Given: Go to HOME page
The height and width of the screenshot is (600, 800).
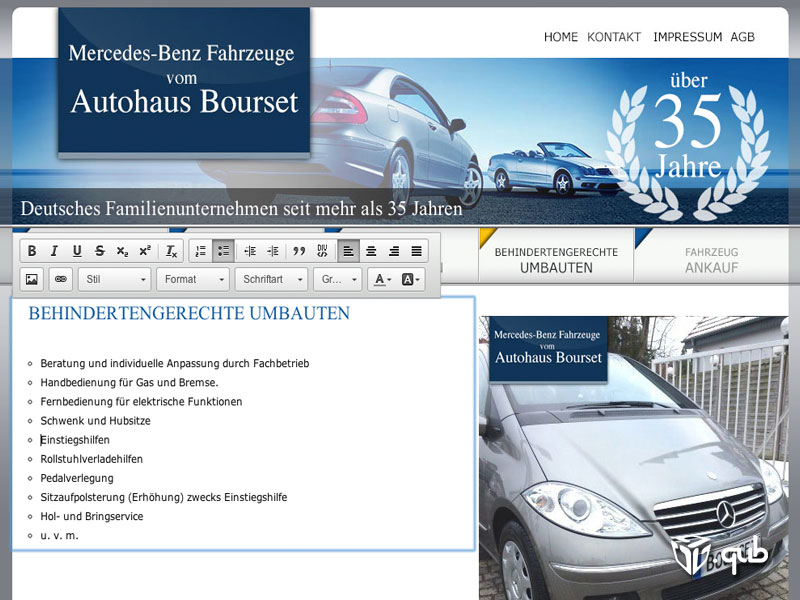Looking at the screenshot, I should pyautogui.click(x=561, y=37).
